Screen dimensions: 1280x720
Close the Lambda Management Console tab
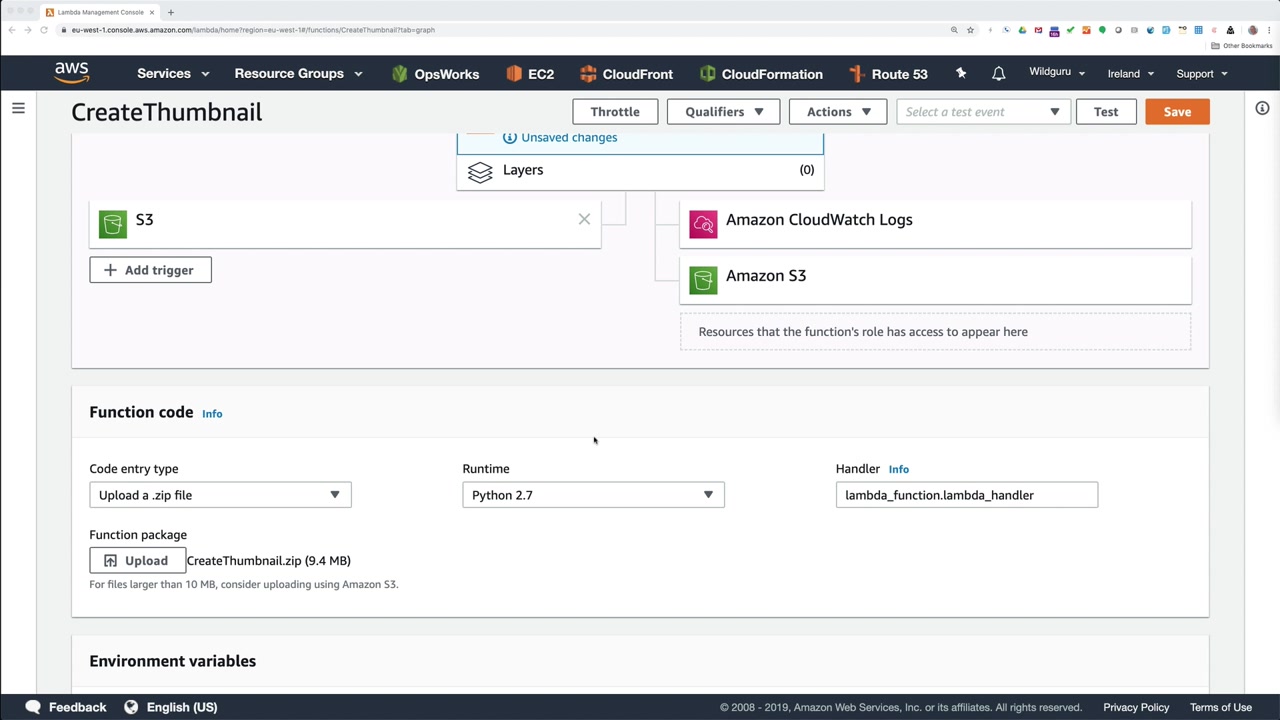coord(154,12)
